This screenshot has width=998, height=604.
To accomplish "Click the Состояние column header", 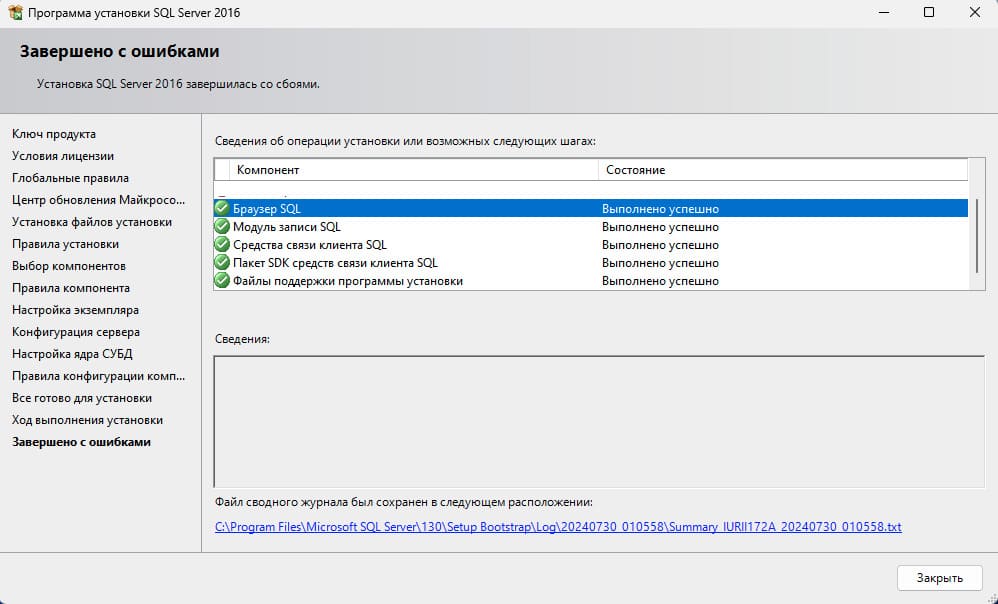I will (783, 170).
